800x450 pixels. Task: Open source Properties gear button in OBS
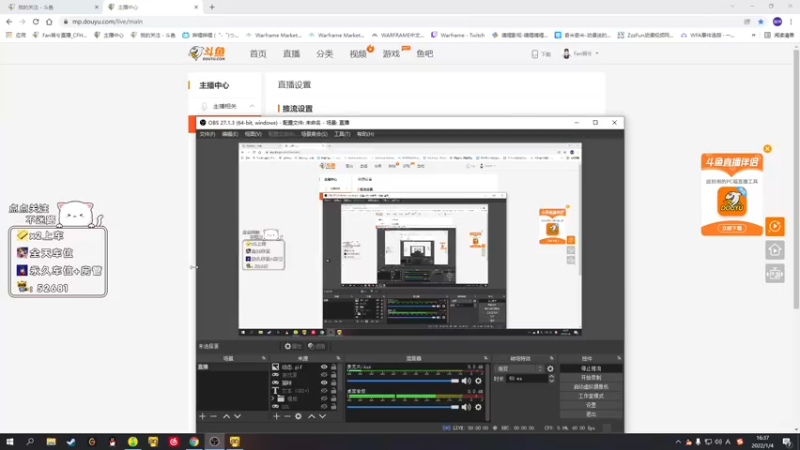(293, 346)
